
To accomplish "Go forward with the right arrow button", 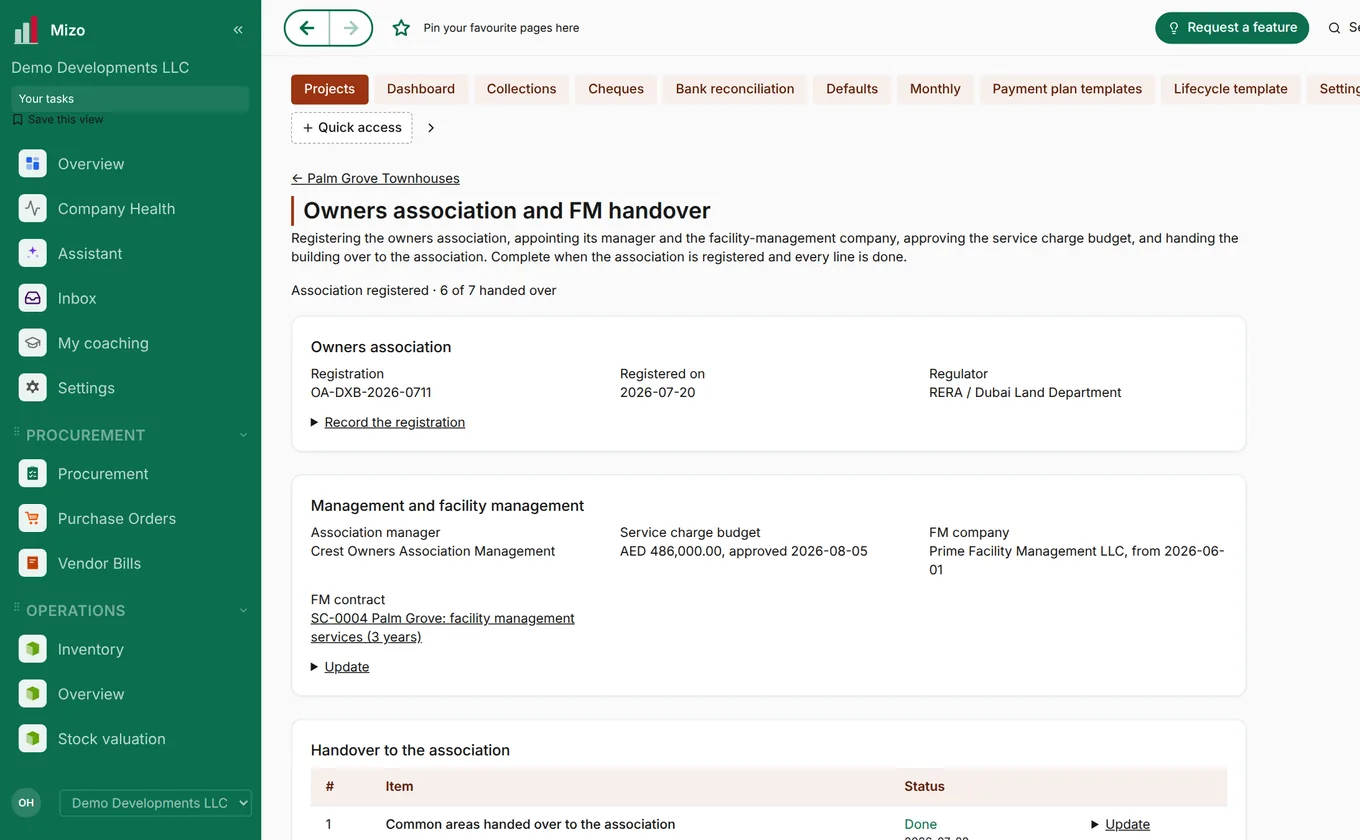I will pos(351,28).
